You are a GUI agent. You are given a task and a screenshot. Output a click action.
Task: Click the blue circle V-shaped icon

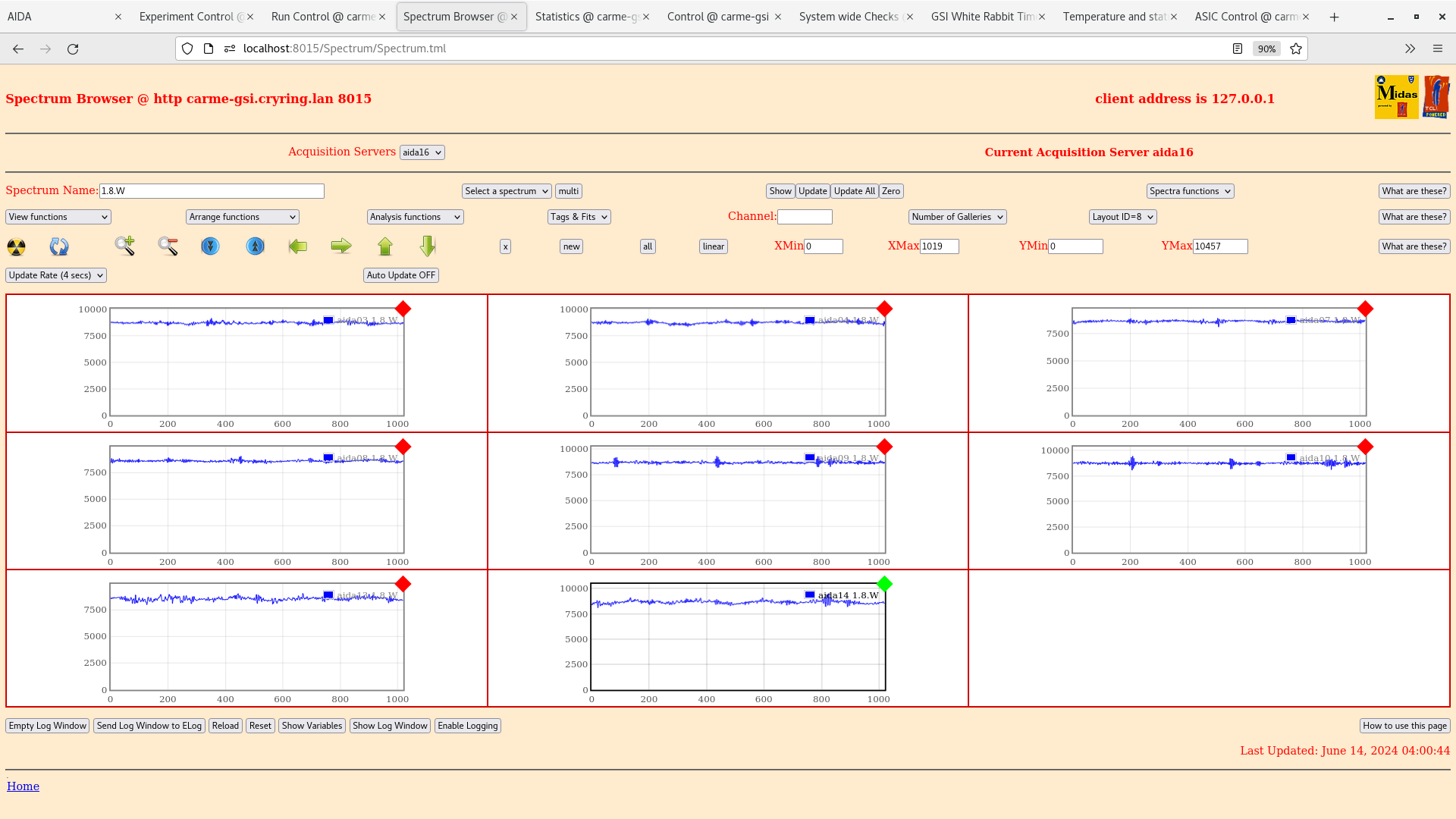210,246
